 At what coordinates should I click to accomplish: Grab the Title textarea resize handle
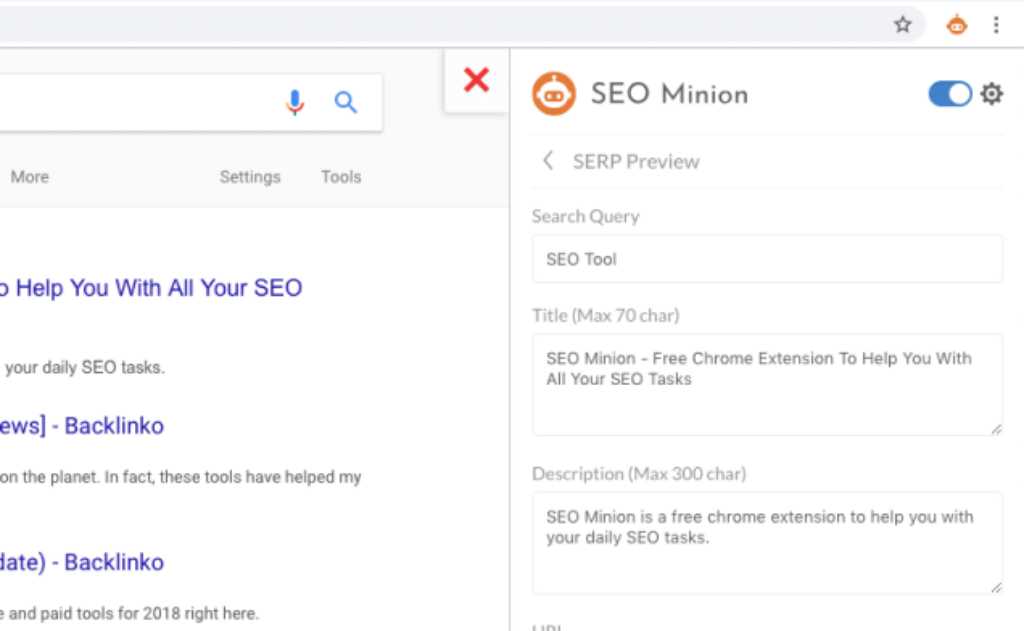[x=996, y=429]
